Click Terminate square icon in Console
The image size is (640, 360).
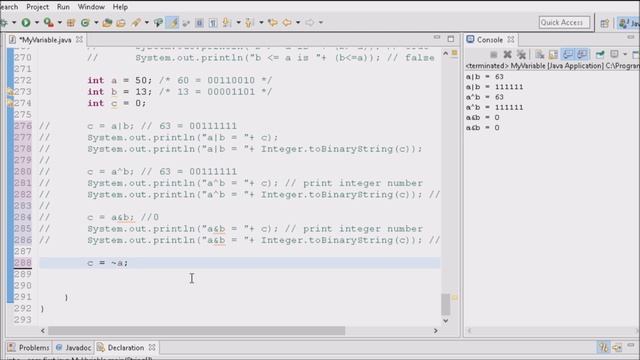493,54
